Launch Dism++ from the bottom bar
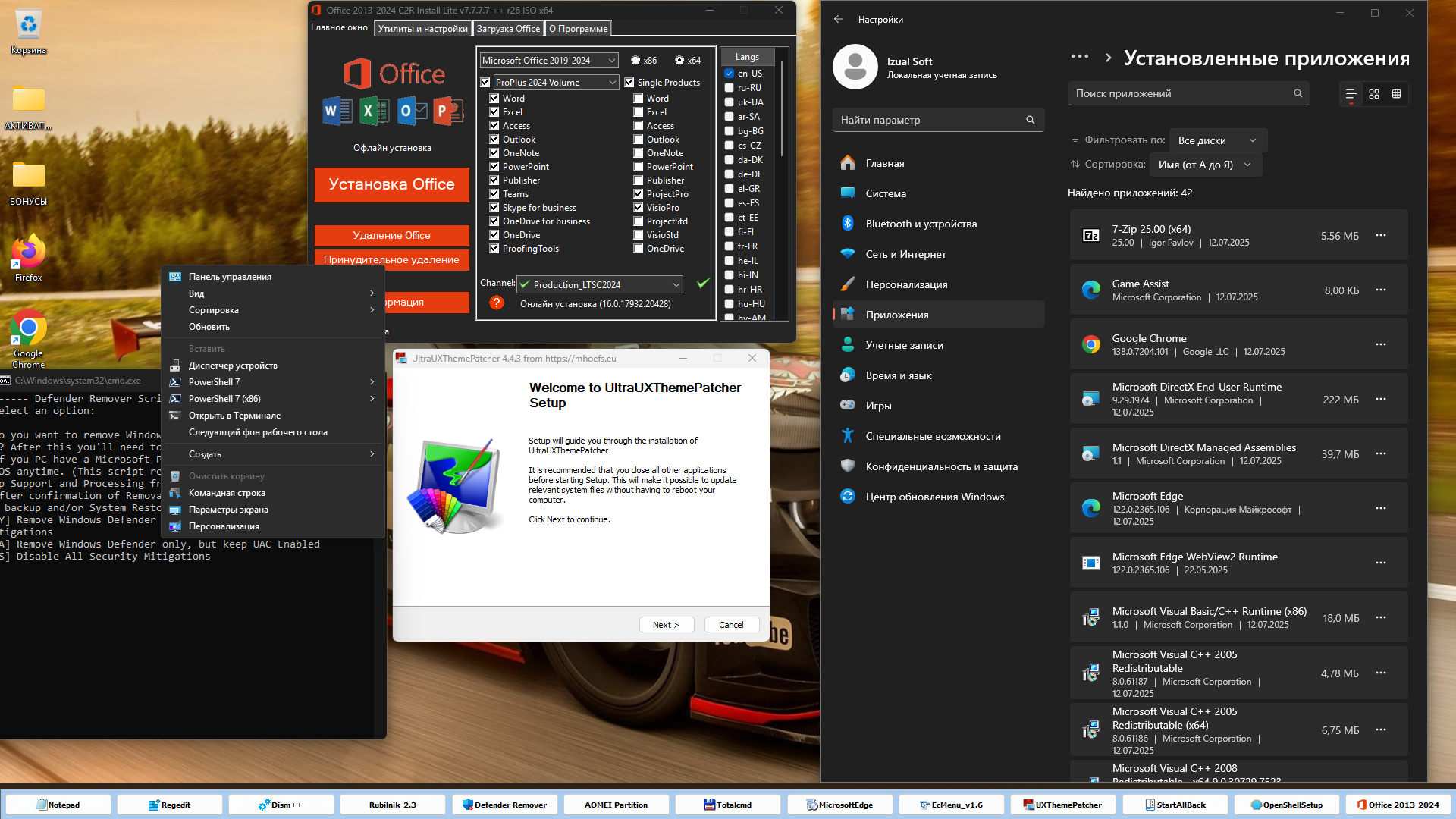Viewport: 1456px width, 819px height. [281, 805]
